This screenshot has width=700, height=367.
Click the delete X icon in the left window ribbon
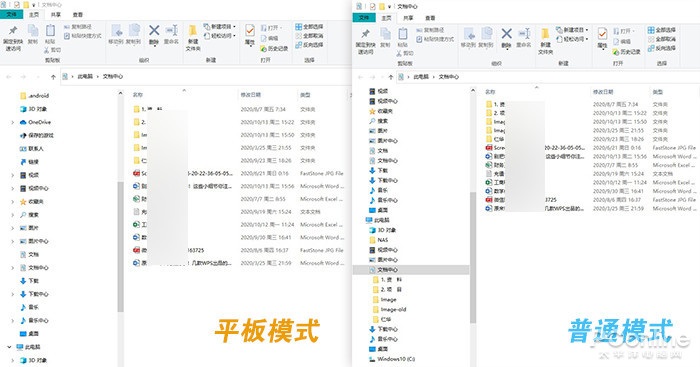[154, 31]
